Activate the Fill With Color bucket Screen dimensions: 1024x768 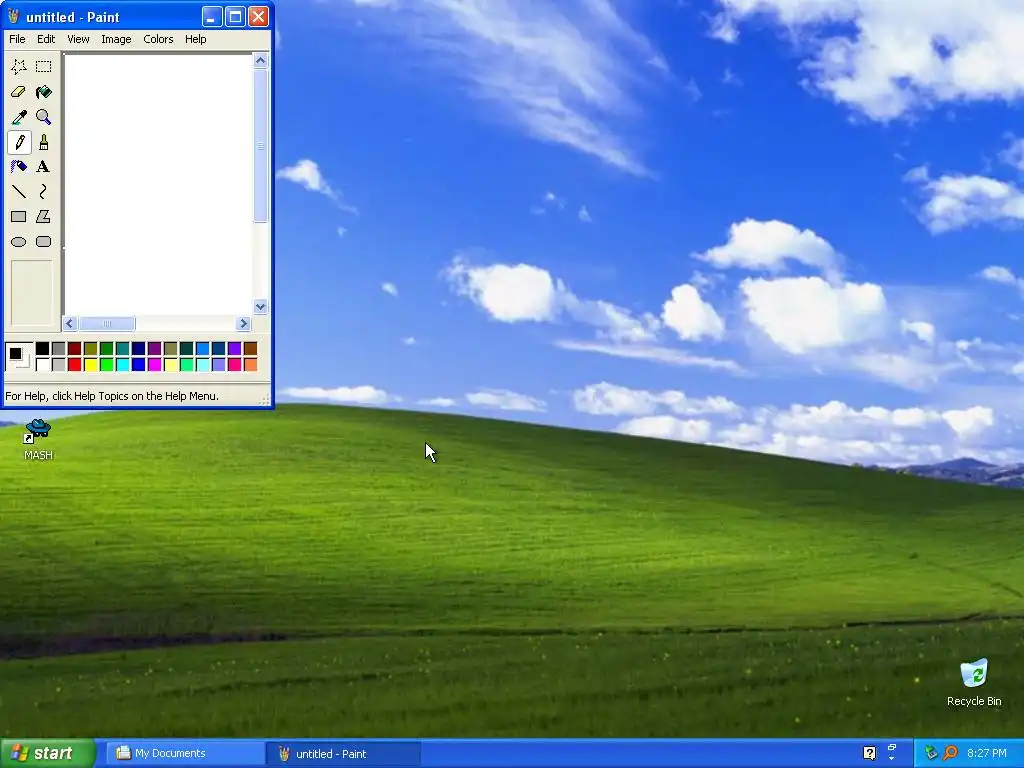[44, 92]
